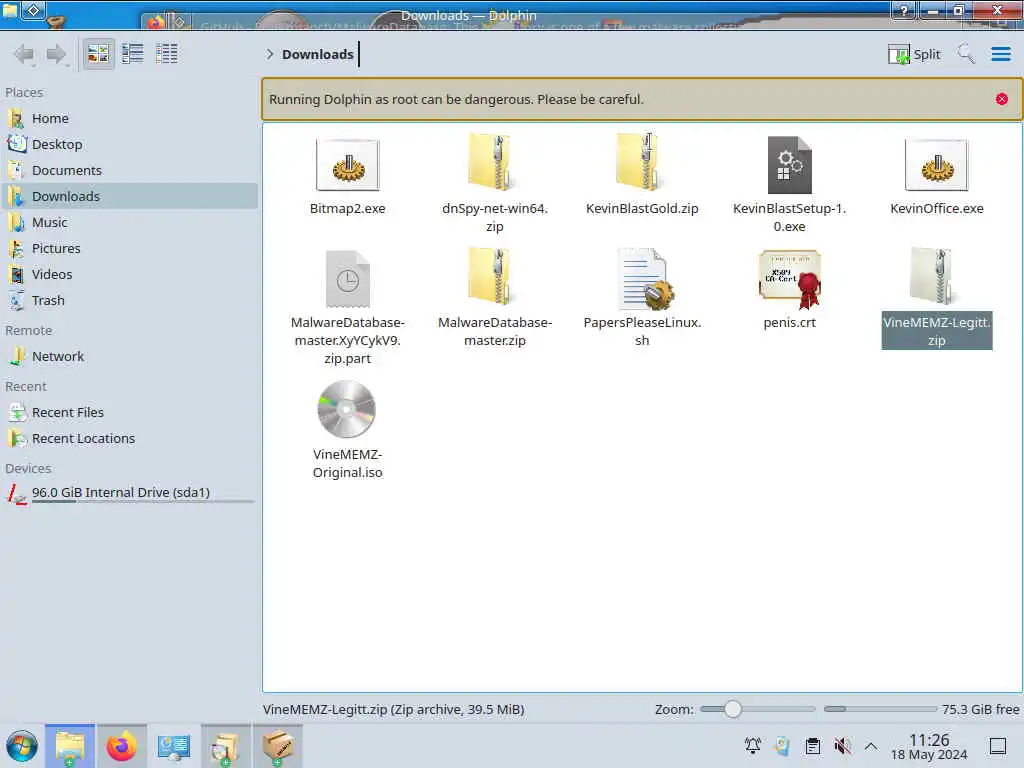Viewport: 1024px width, 768px height.
Task: Click the Dolphin file manager taskbar icon
Action: pos(70,746)
